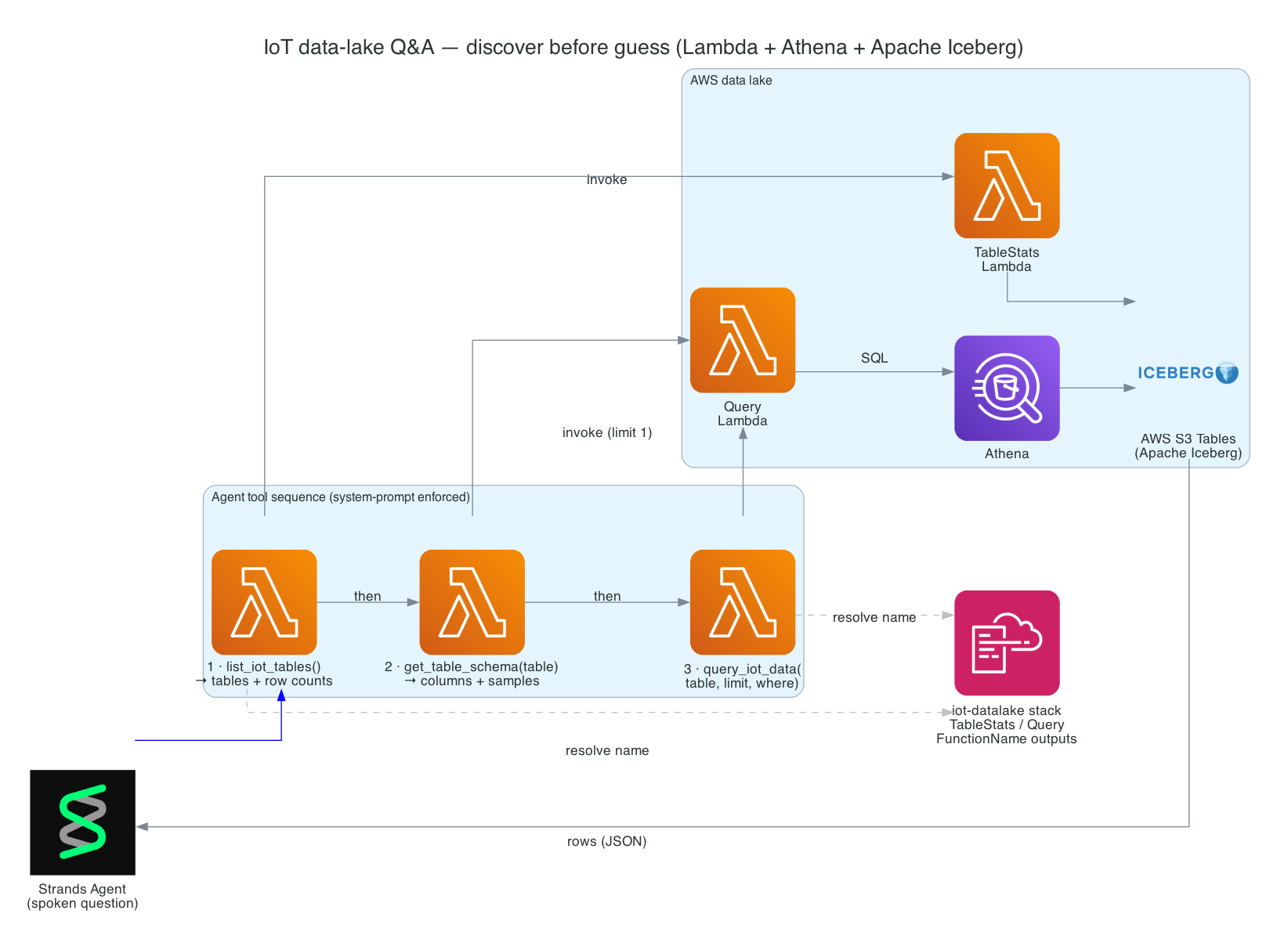
Task: Click '3 · query_iot_data(' caption
Action: 743,669
